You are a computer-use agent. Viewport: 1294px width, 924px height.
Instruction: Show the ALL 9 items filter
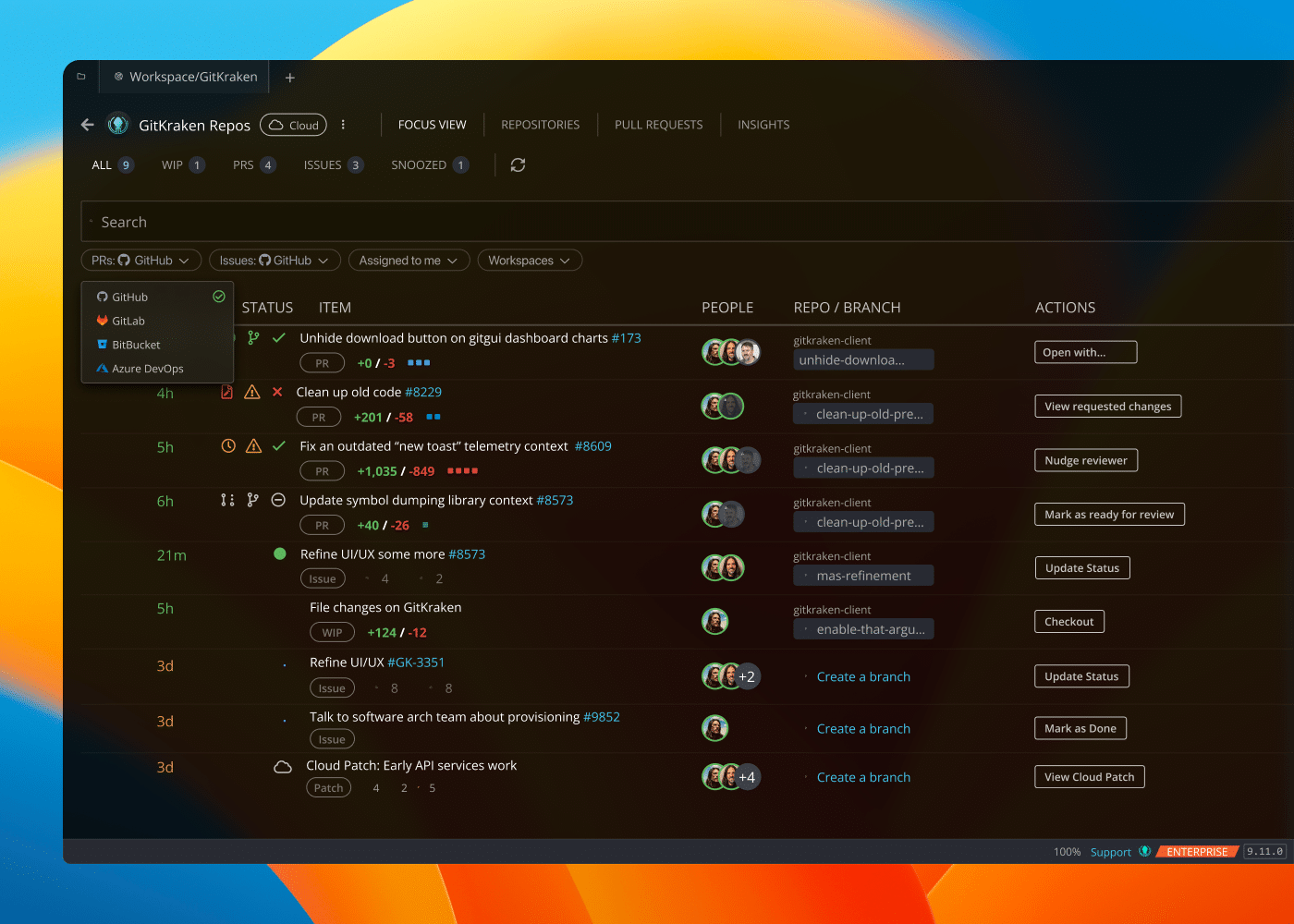(x=113, y=164)
